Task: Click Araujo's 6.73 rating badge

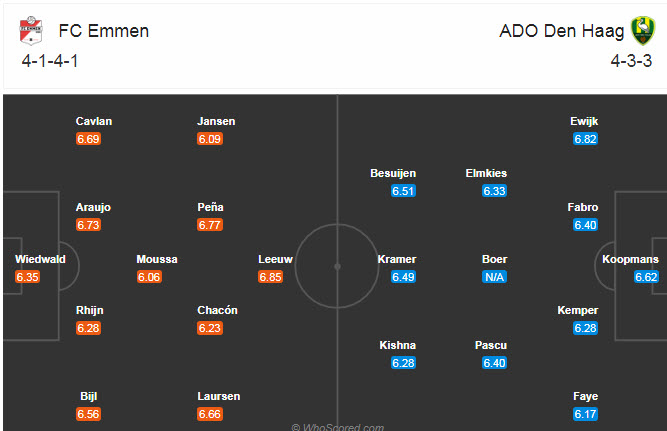Action: point(89,225)
